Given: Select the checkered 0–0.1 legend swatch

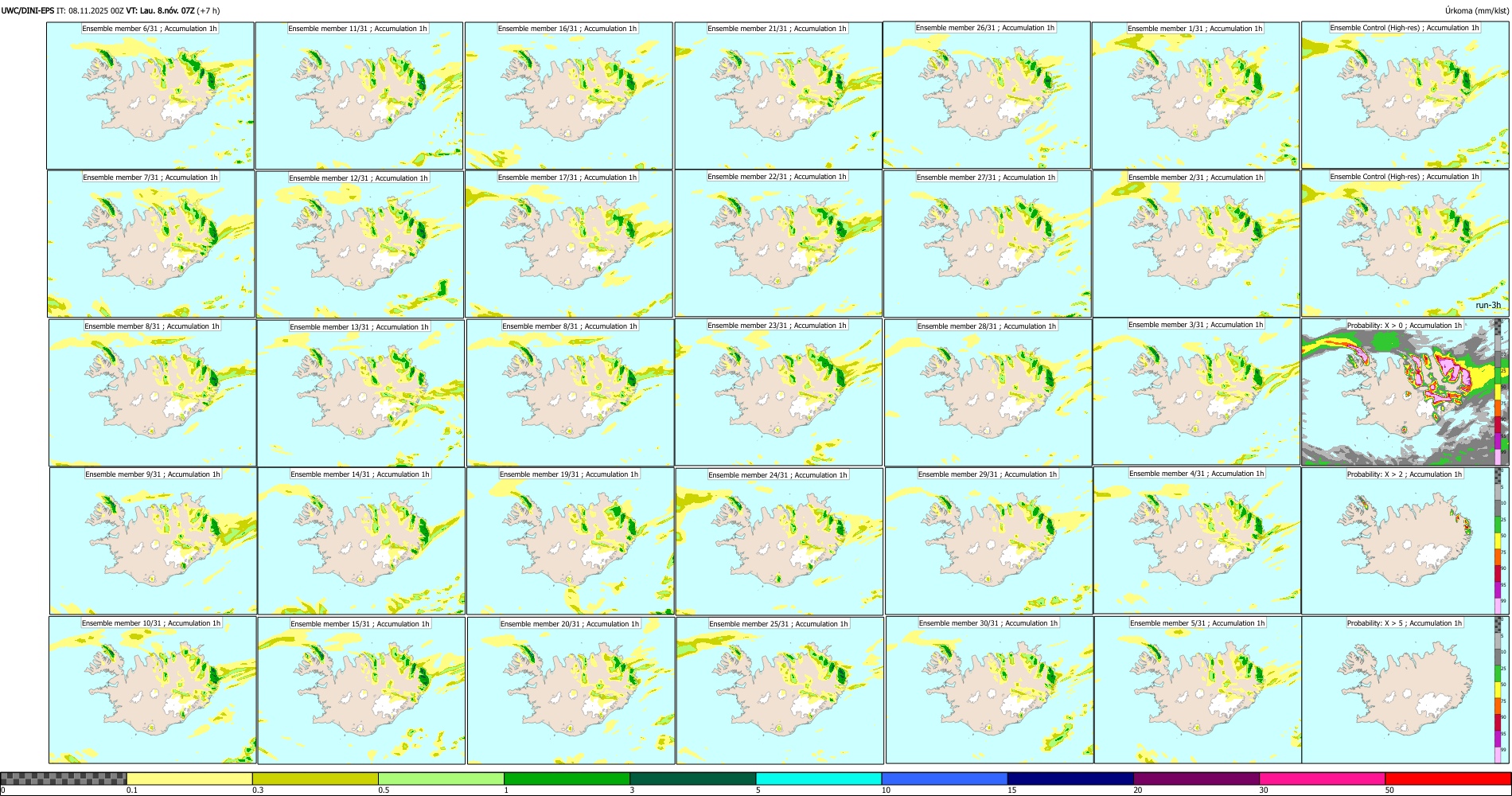Looking at the screenshot, I should click(x=64, y=778).
